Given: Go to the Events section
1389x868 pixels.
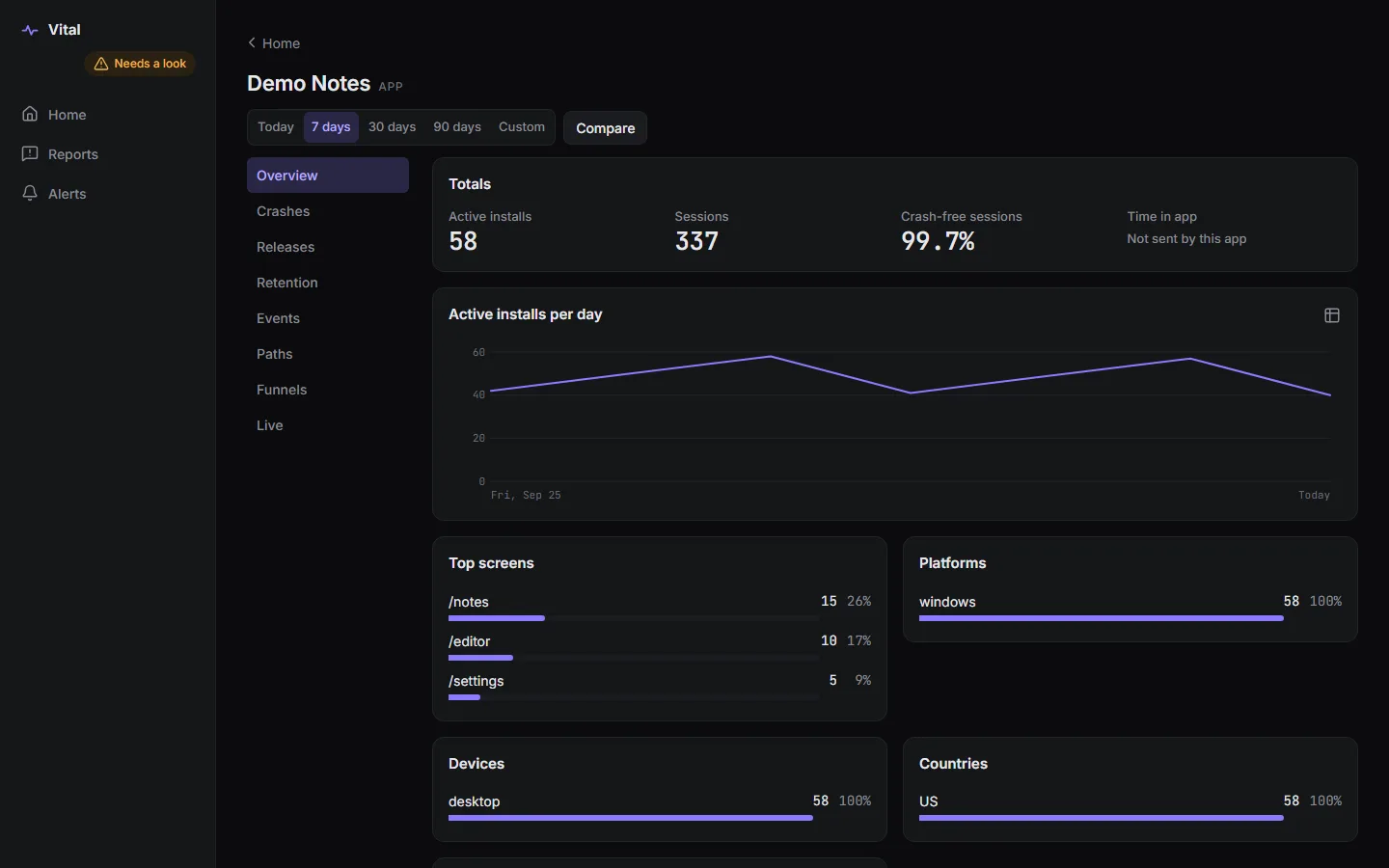Looking at the screenshot, I should click(x=328, y=318).
